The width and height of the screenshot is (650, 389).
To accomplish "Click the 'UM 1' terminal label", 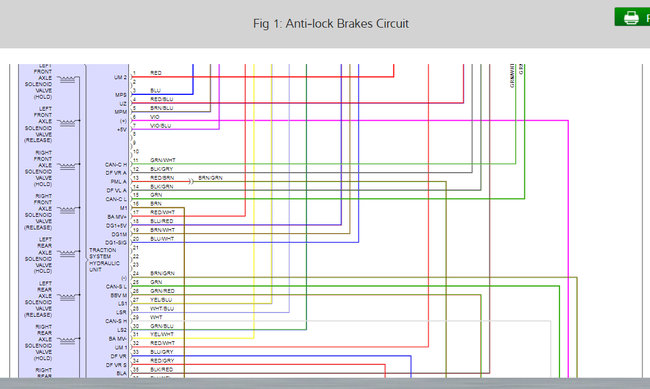I will 121,348.
